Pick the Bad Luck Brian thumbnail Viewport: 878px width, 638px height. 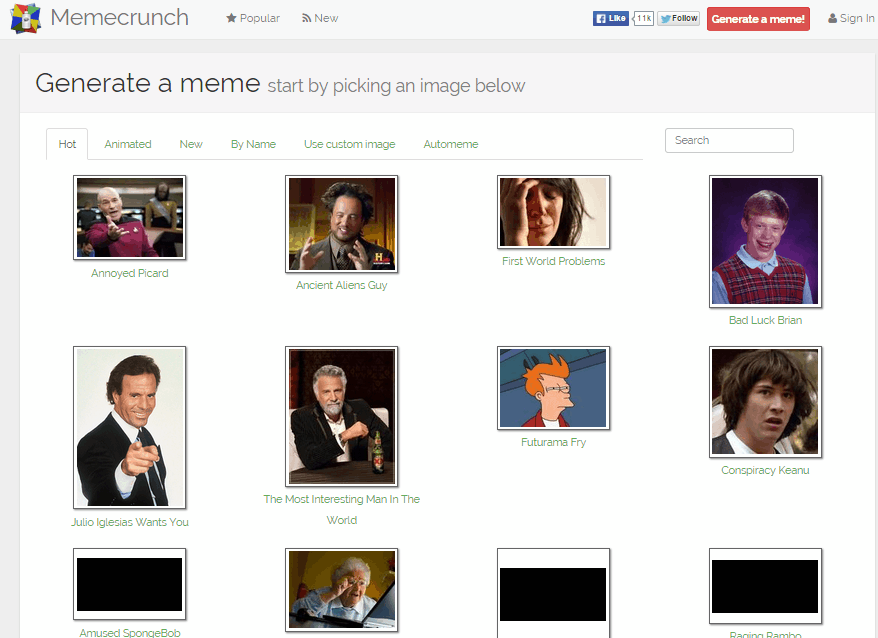(x=765, y=241)
